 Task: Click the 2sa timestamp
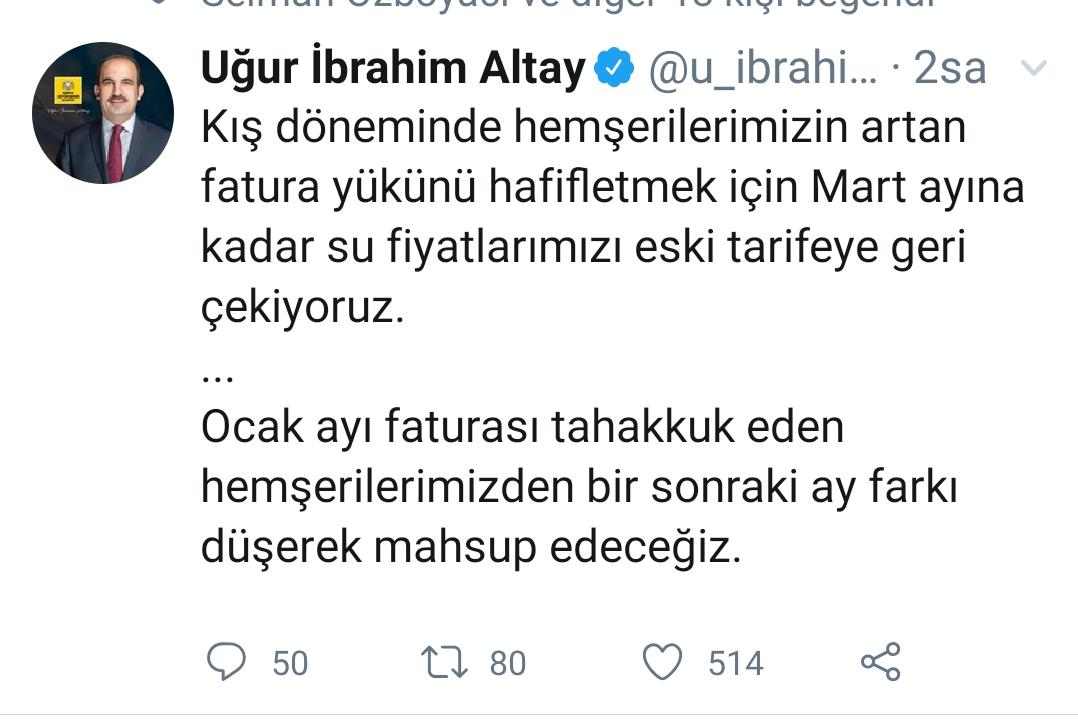950,68
